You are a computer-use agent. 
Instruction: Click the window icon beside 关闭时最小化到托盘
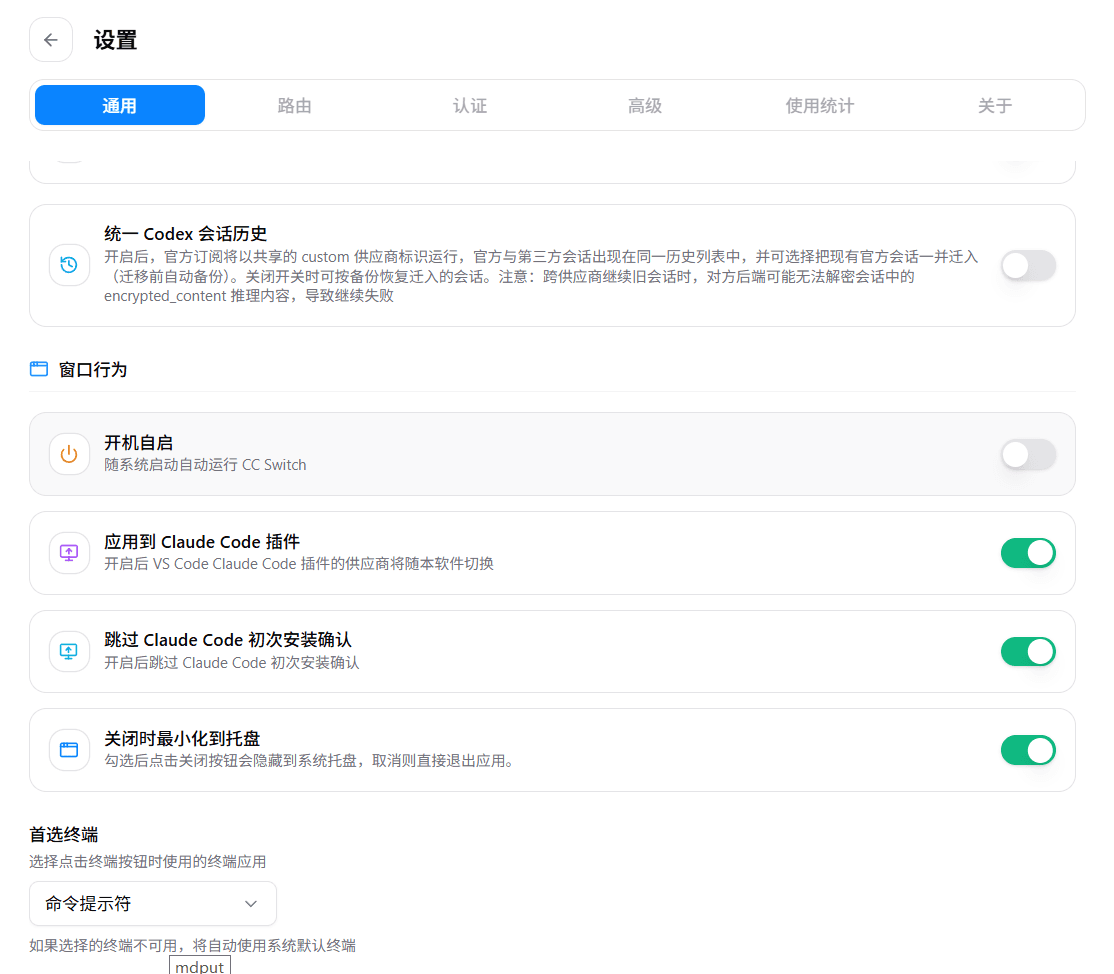tap(69, 750)
